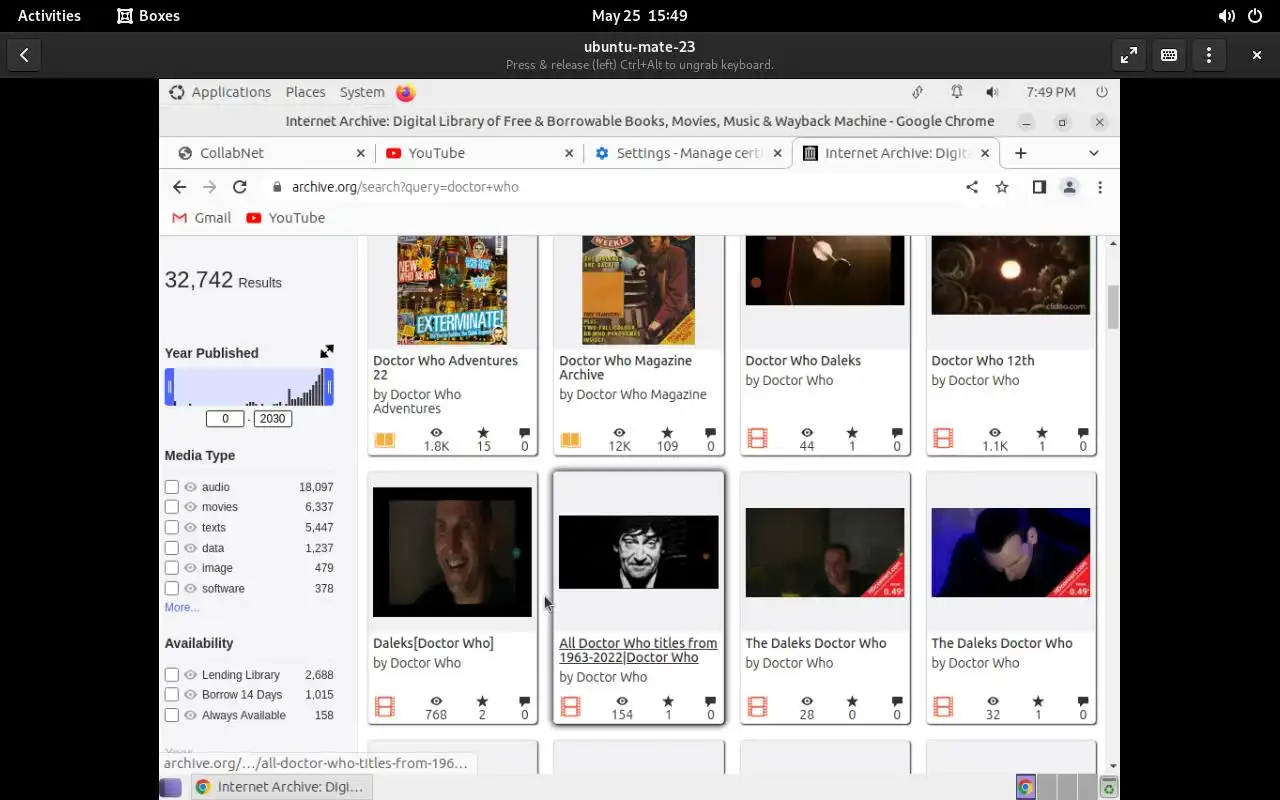This screenshot has height=800, width=1280.
Task: Open Doctor Who Daleks title link
Action: click(x=803, y=360)
